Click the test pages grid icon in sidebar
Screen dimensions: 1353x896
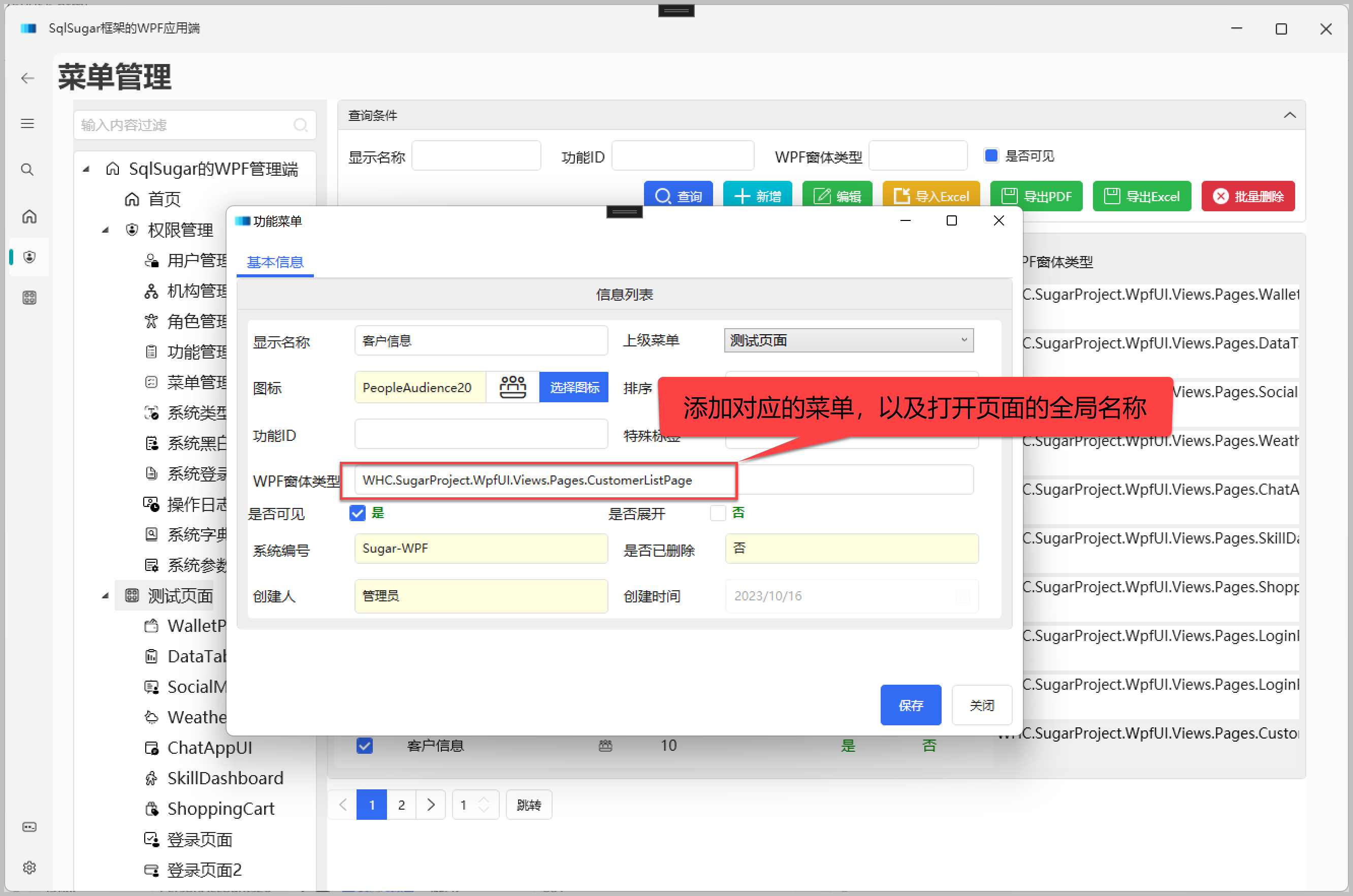tap(29, 298)
